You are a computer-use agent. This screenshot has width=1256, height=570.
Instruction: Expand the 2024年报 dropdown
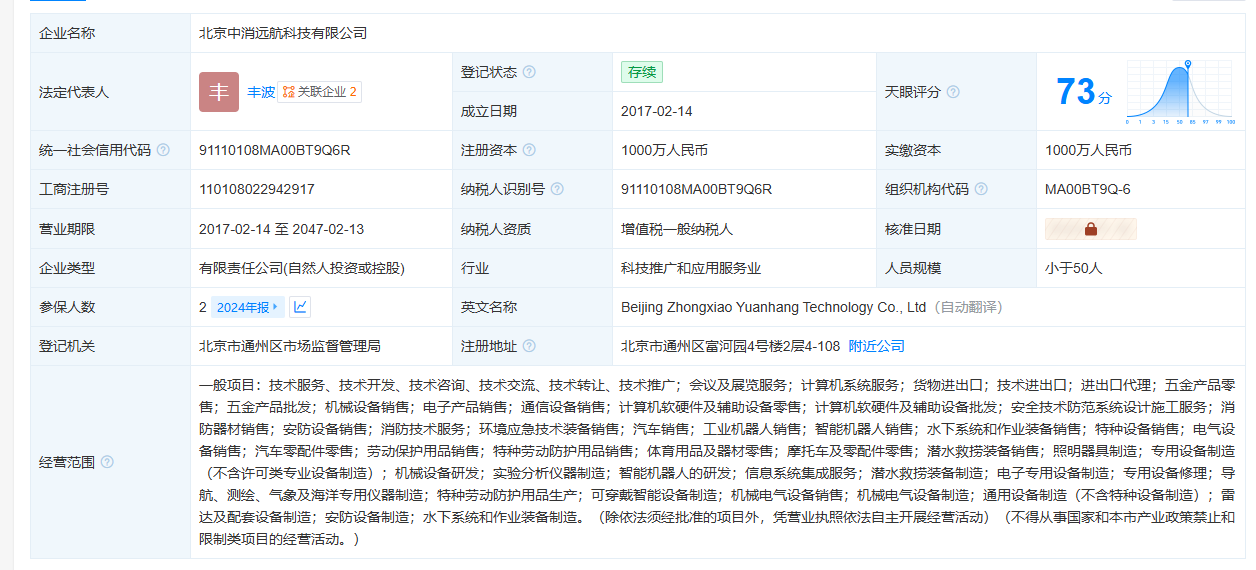(248, 307)
